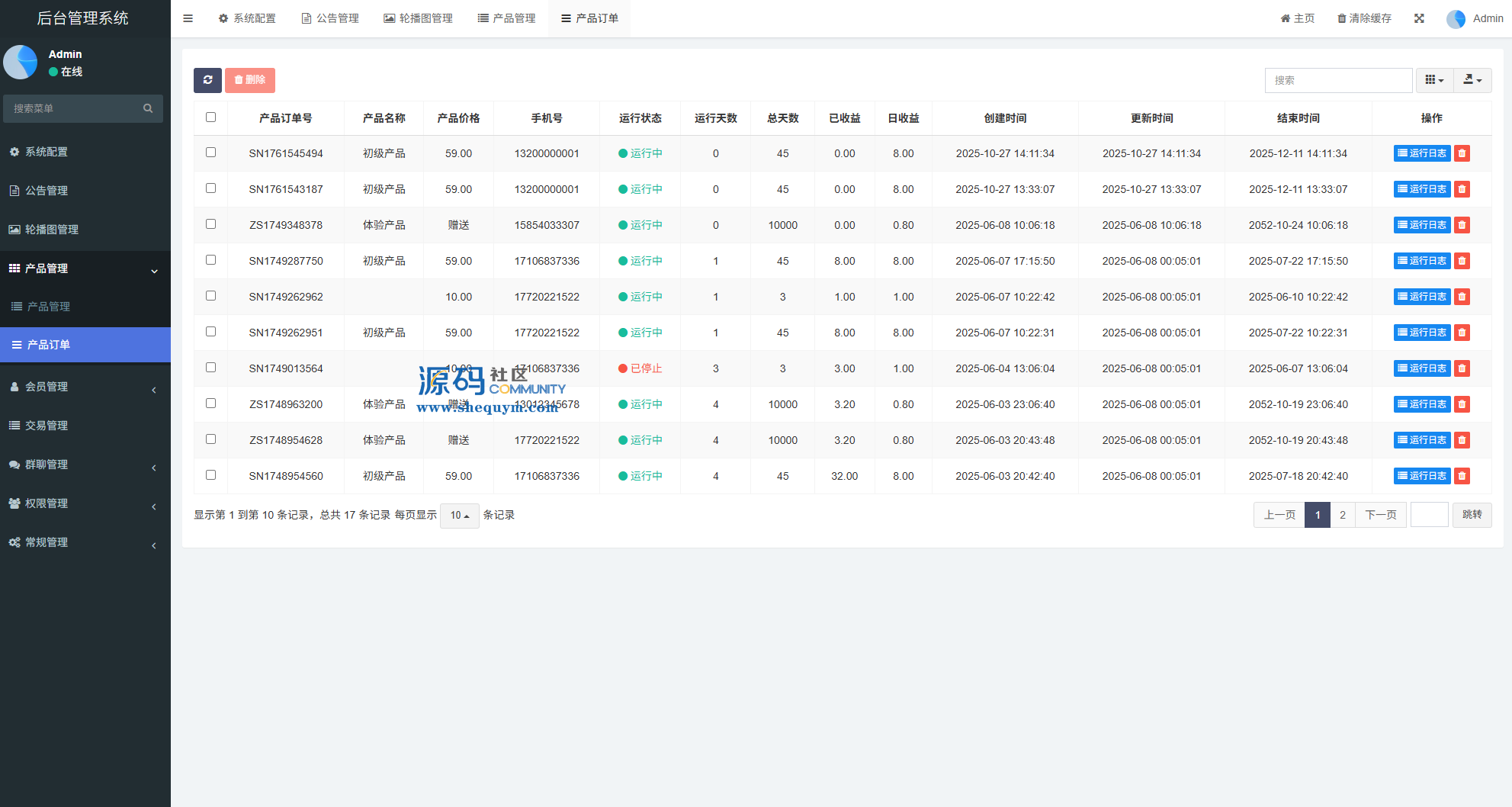Open the column visibility grid dropdown
Viewport: 1512px width, 807px height.
point(1434,80)
